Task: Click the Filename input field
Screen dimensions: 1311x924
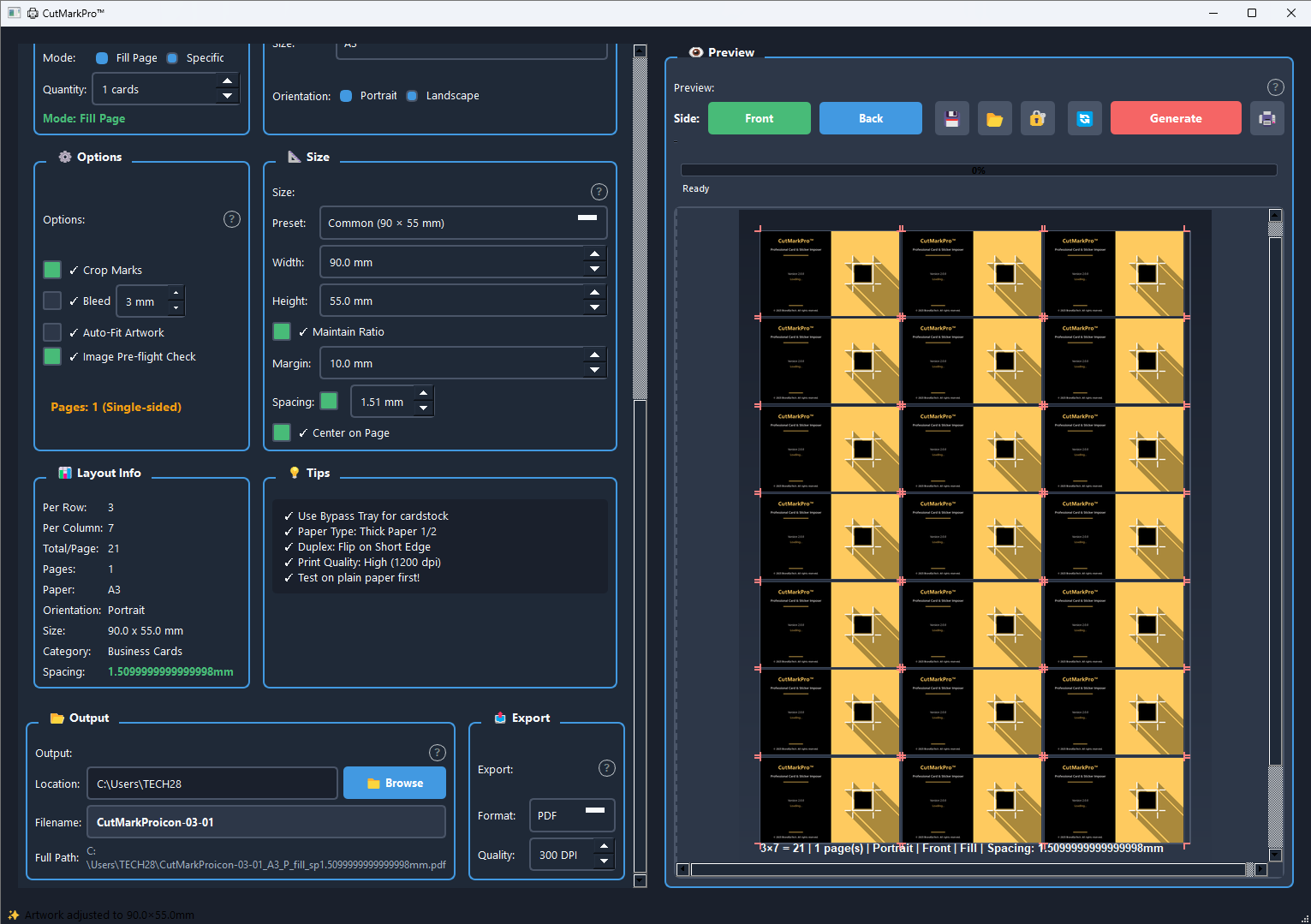Action: tap(265, 822)
